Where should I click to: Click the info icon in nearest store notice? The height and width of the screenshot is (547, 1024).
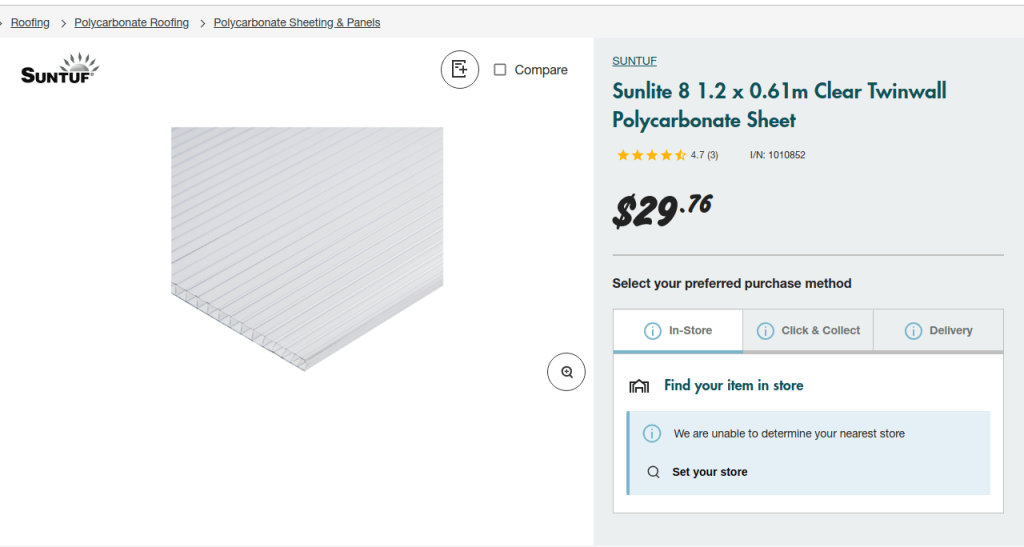click(x=652, y=434)
